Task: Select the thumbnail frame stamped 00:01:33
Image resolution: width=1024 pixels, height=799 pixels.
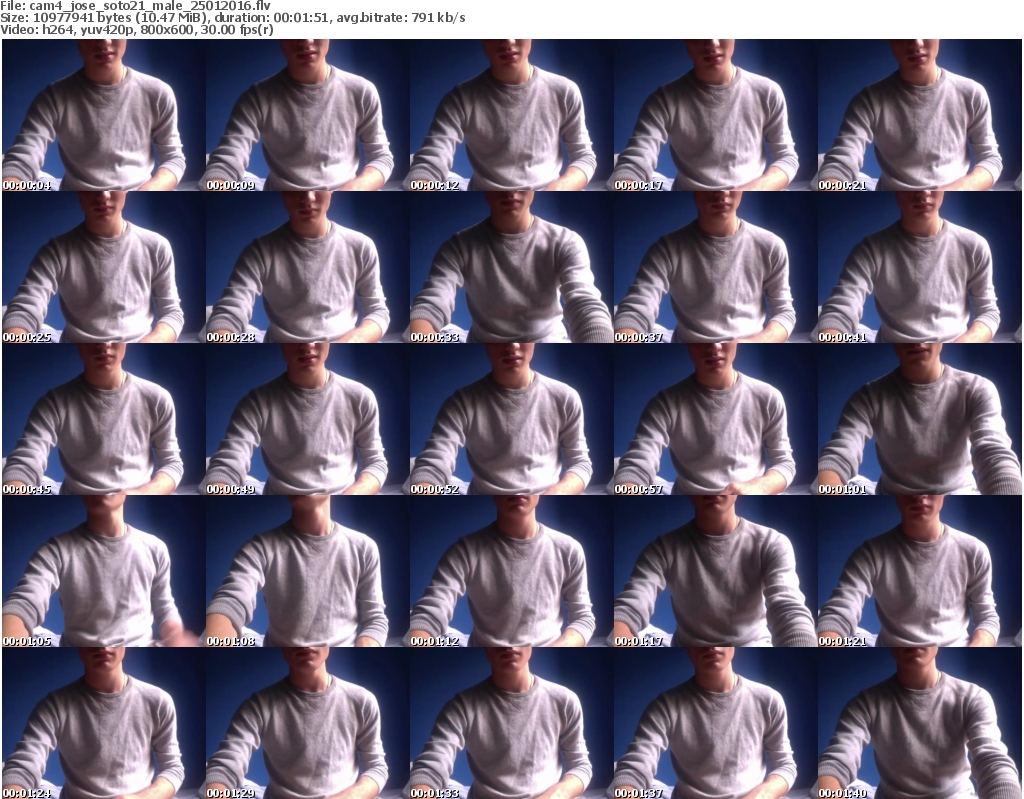Action: pyautogui.click(x=511, y=723)
